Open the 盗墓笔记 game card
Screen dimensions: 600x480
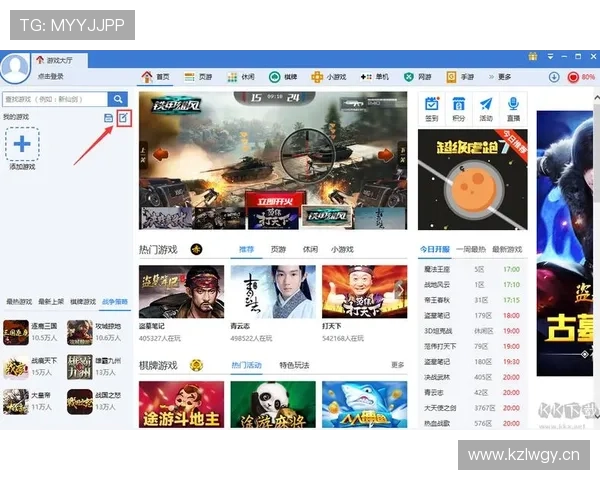click(x=181, y=292)
